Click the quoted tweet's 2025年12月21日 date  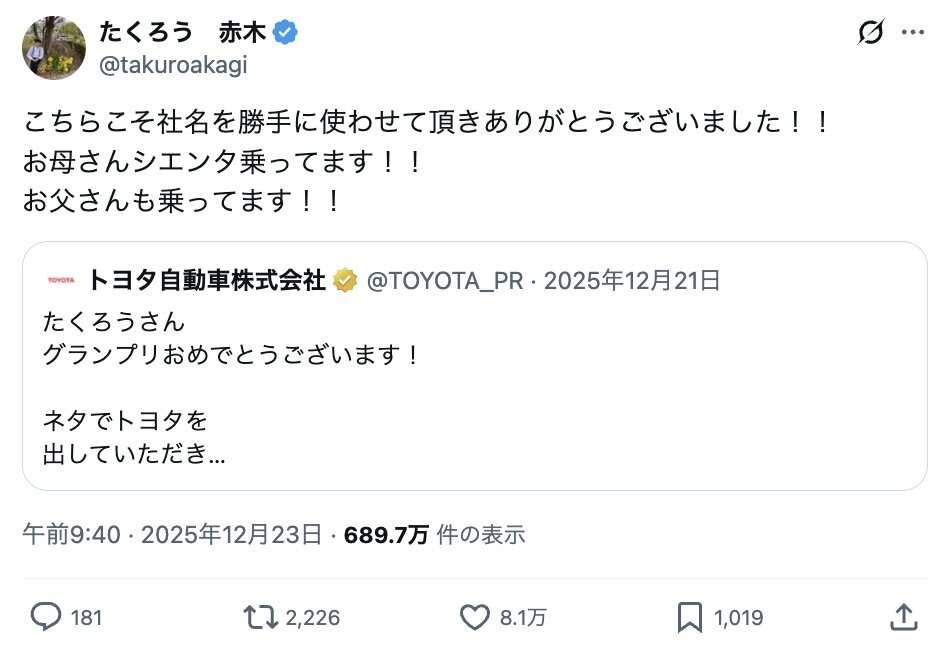[633, 281]
